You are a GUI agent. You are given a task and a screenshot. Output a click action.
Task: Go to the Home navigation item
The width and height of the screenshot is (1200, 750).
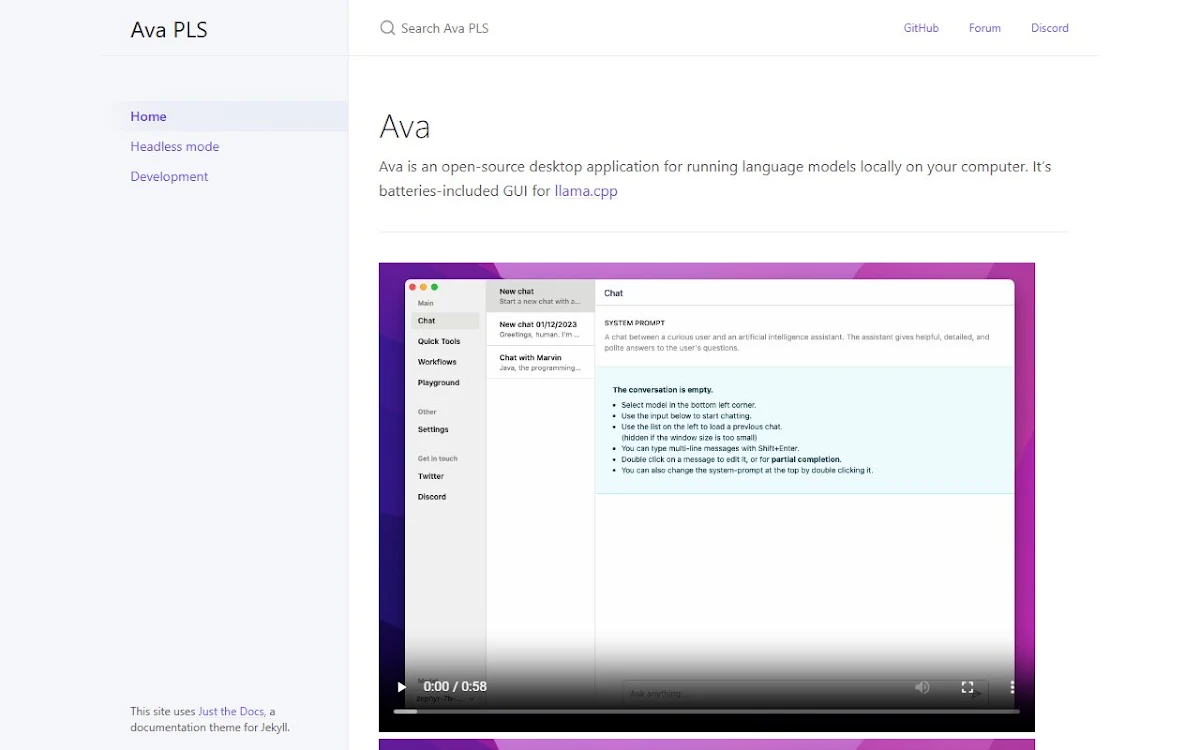pos(232,116)
